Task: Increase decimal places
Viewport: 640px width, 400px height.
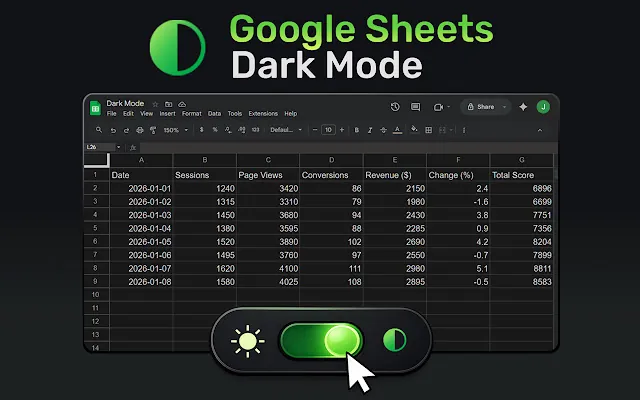Action: tap(242, 130)
